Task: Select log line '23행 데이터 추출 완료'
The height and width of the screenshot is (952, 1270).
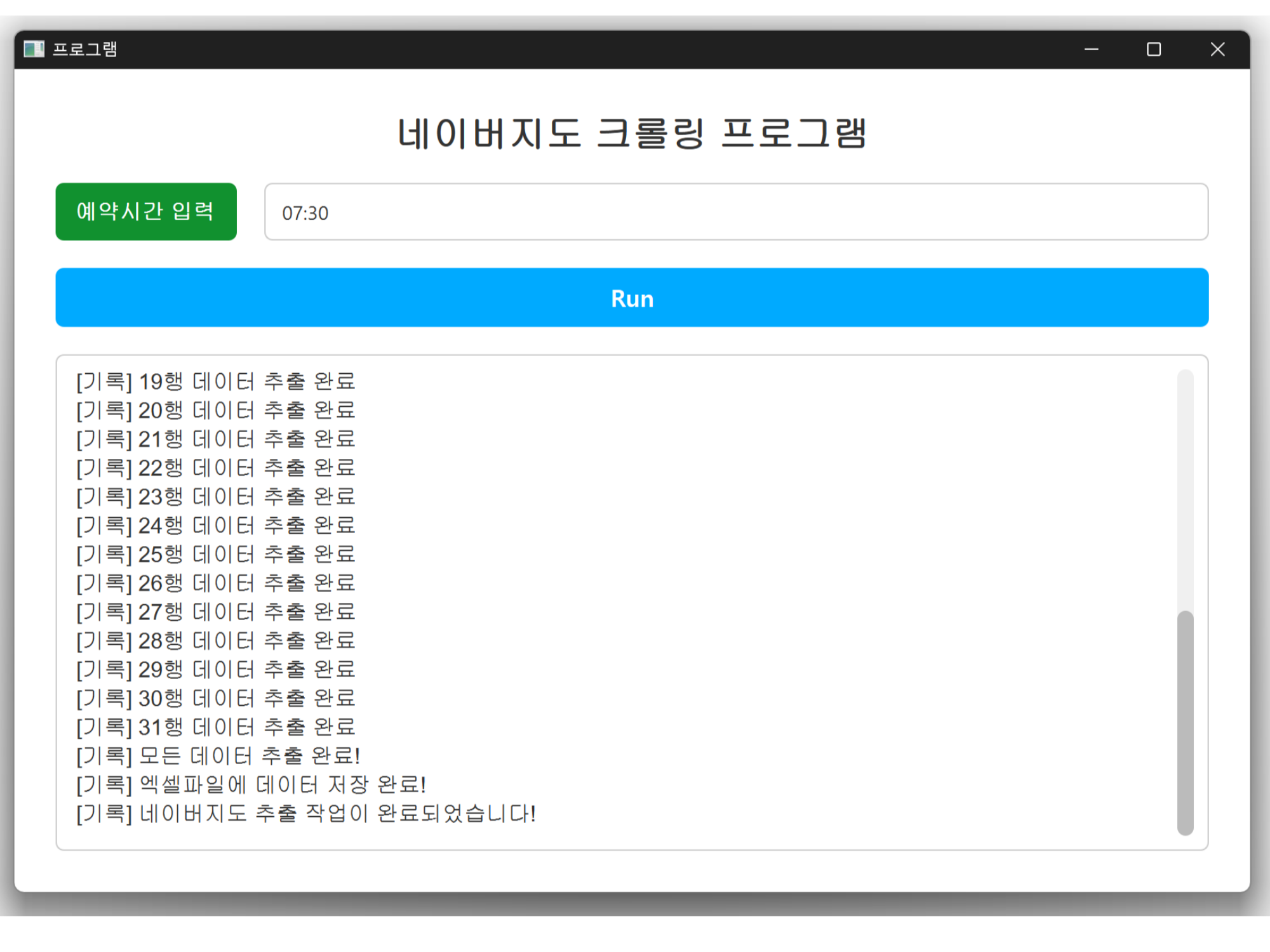Action: click(215, 496)
